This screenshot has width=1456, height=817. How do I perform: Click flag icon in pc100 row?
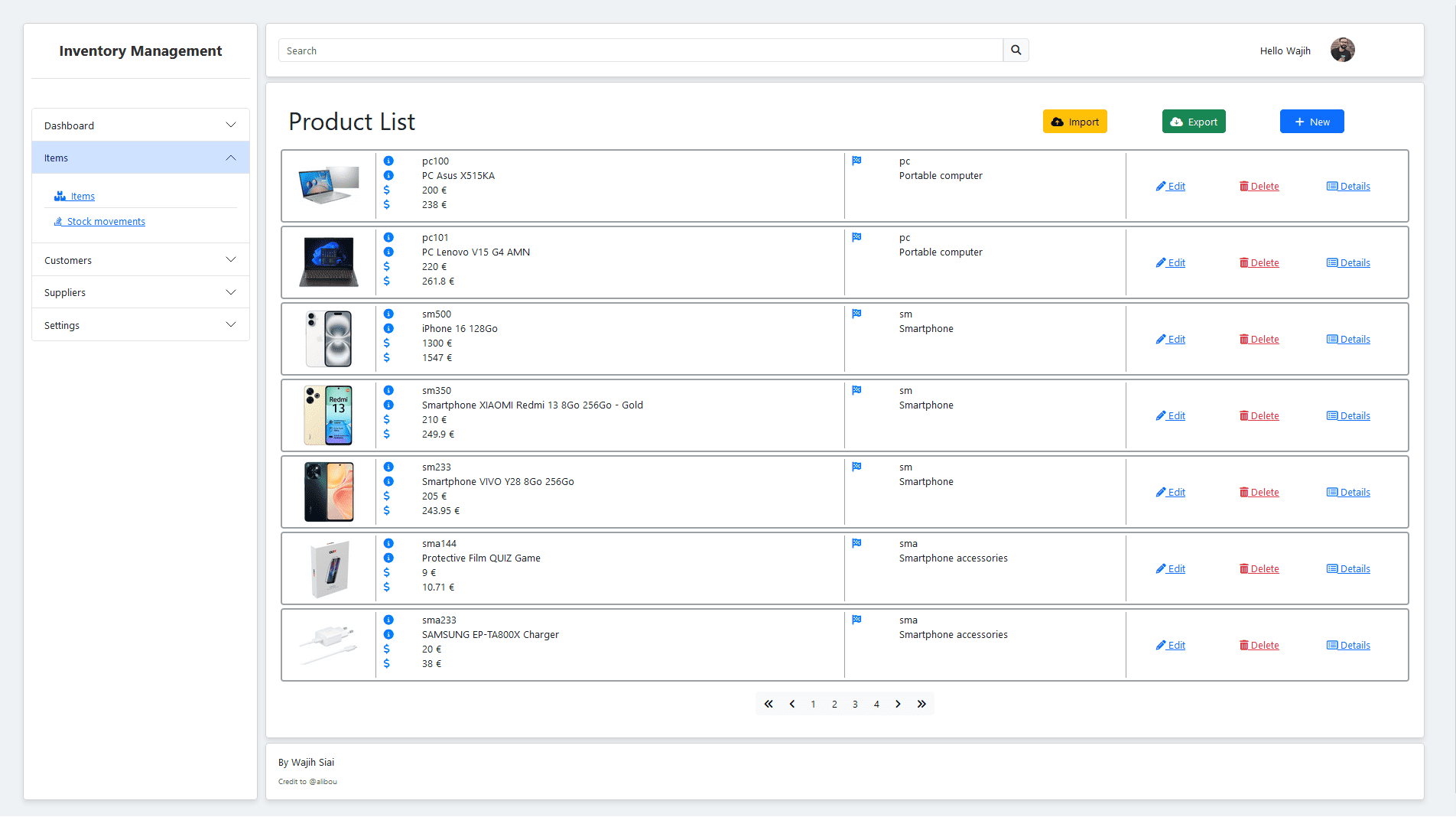[x=856, y=161]
